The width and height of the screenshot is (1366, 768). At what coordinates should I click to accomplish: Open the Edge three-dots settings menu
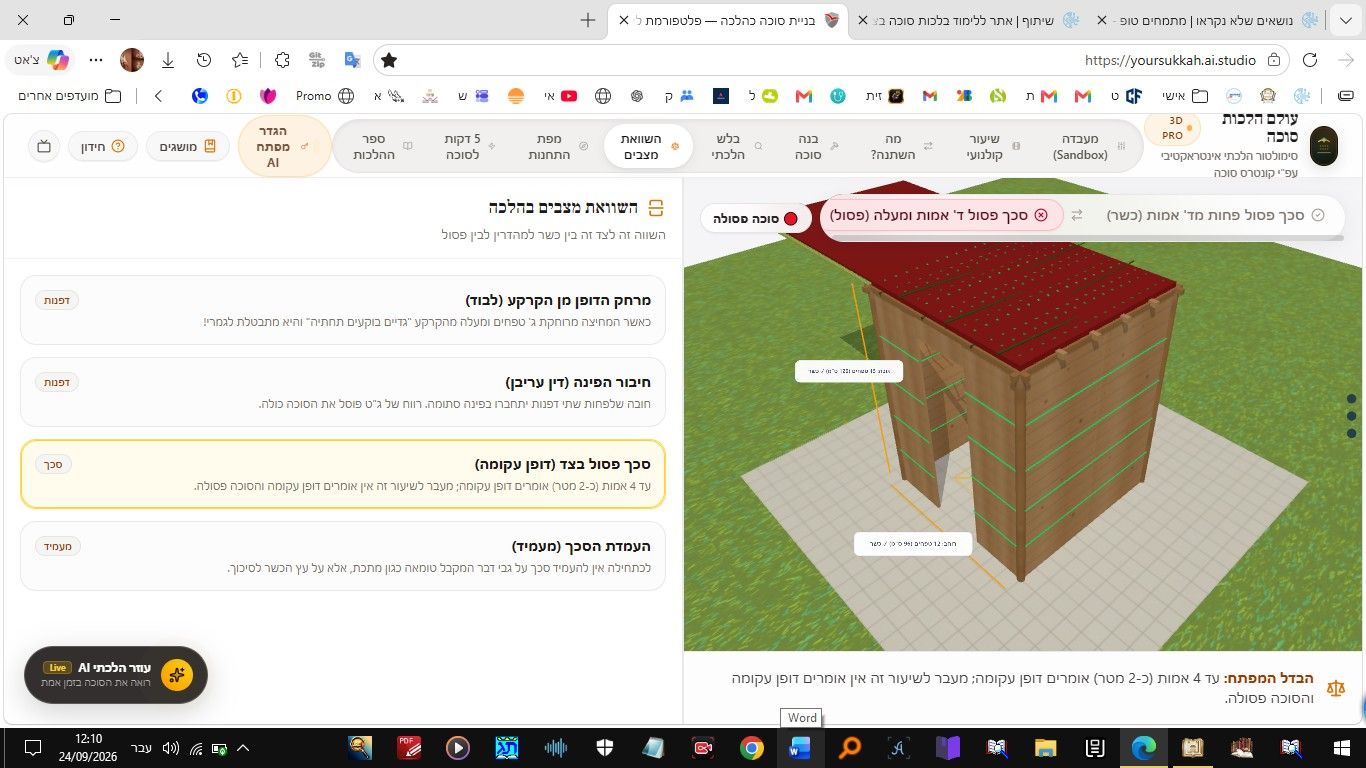click(96, 60)
